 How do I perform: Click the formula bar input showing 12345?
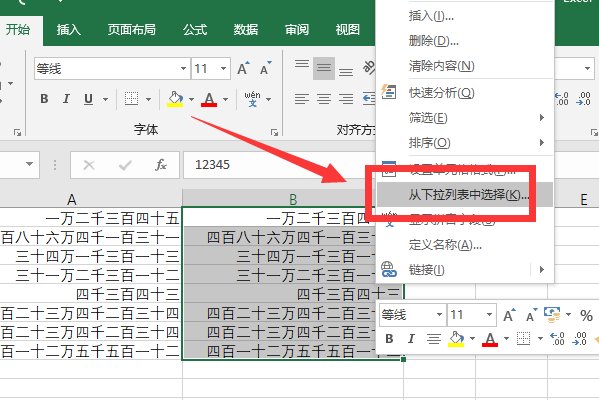pos(279,165)
